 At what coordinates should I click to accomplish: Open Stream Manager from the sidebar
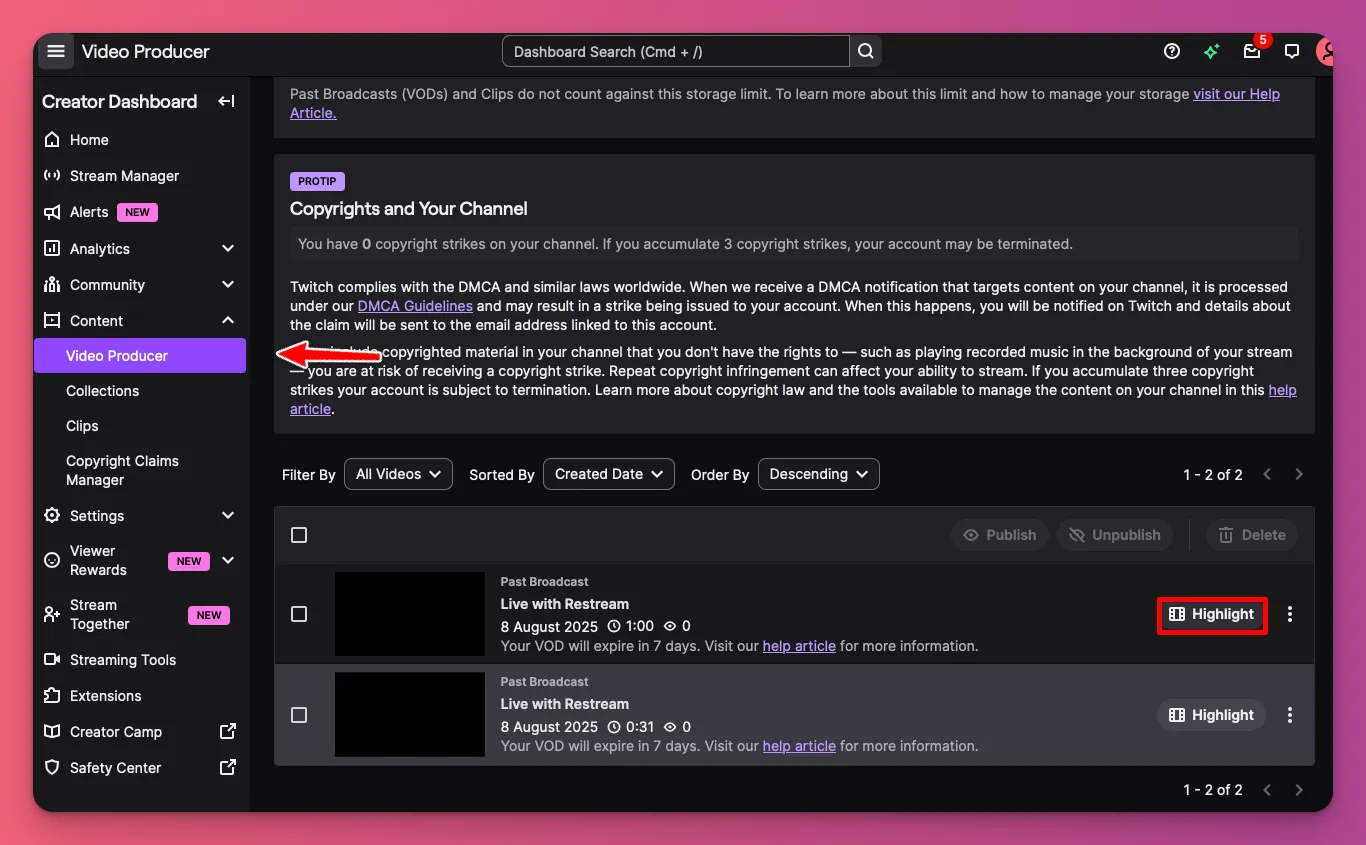[124, 176]
